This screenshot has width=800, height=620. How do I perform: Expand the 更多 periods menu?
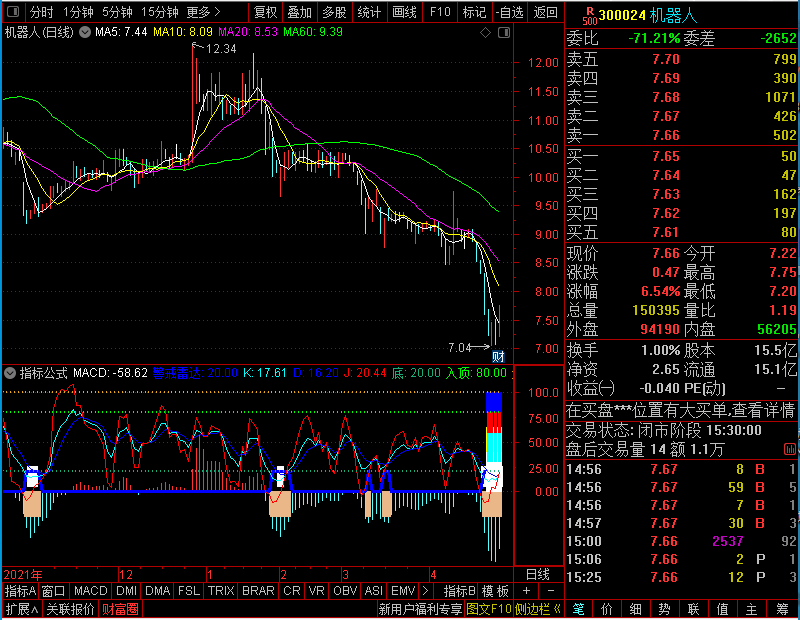click(203, 12)
